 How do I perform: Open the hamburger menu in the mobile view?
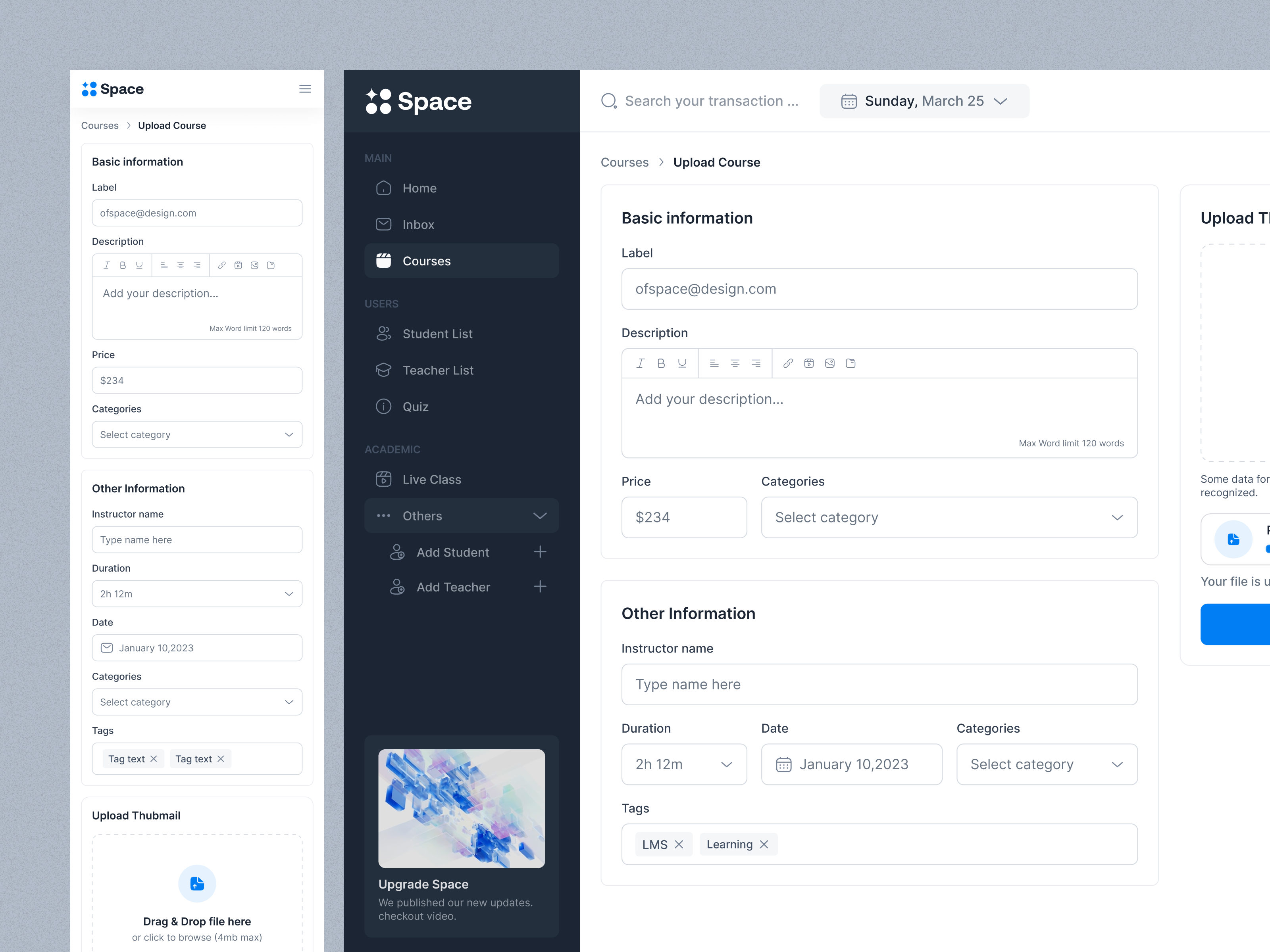305,89
